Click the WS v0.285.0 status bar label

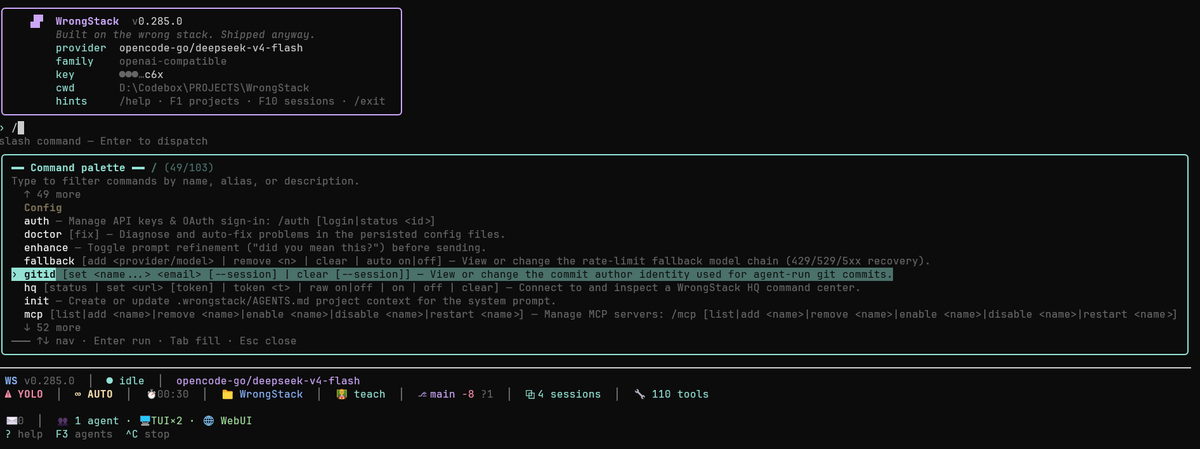40,381
